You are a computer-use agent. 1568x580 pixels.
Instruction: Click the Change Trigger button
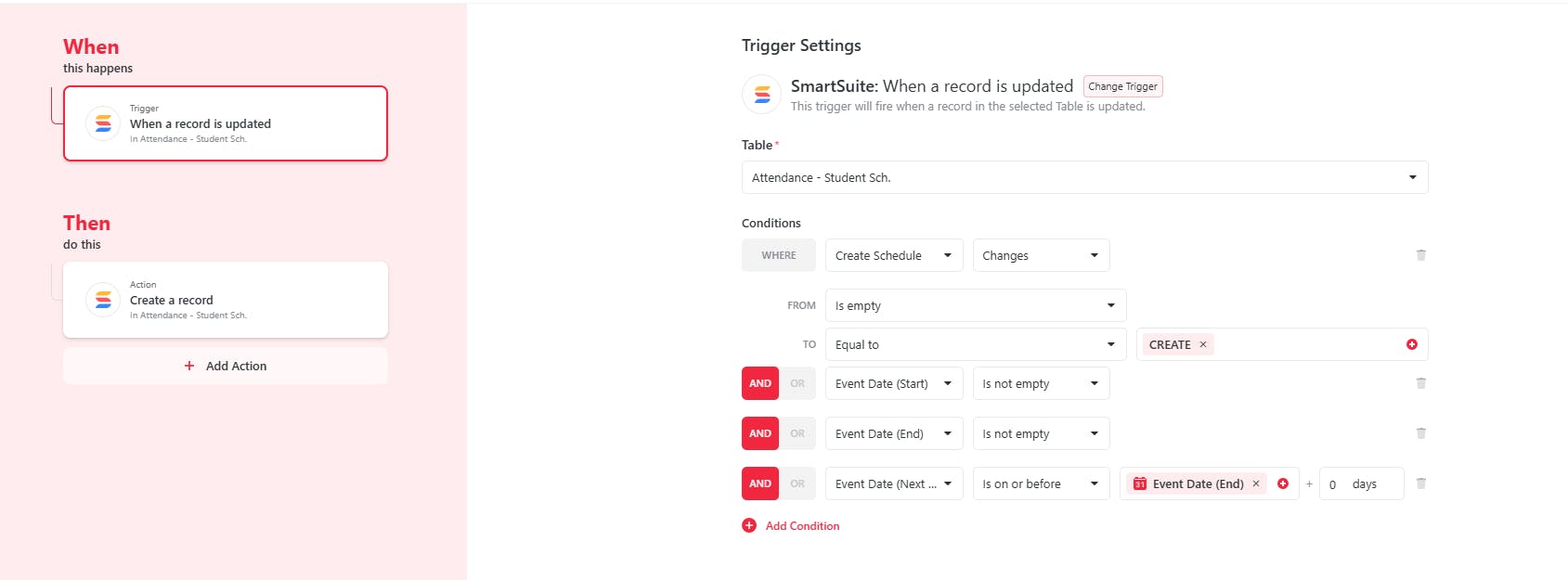pyautogui.click(x=1122, y=86)
